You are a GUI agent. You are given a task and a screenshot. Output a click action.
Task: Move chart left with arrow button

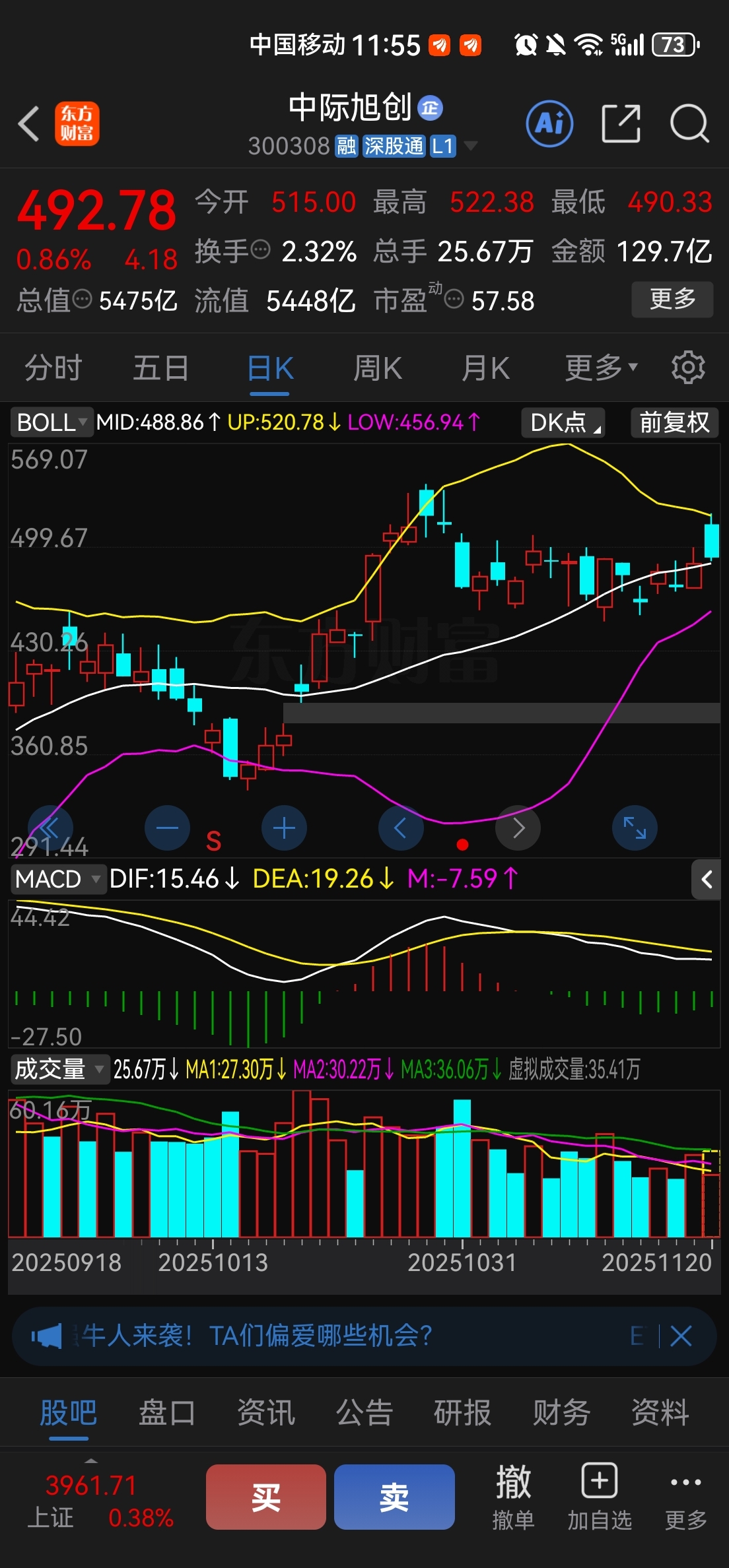[x=401, y=828]
